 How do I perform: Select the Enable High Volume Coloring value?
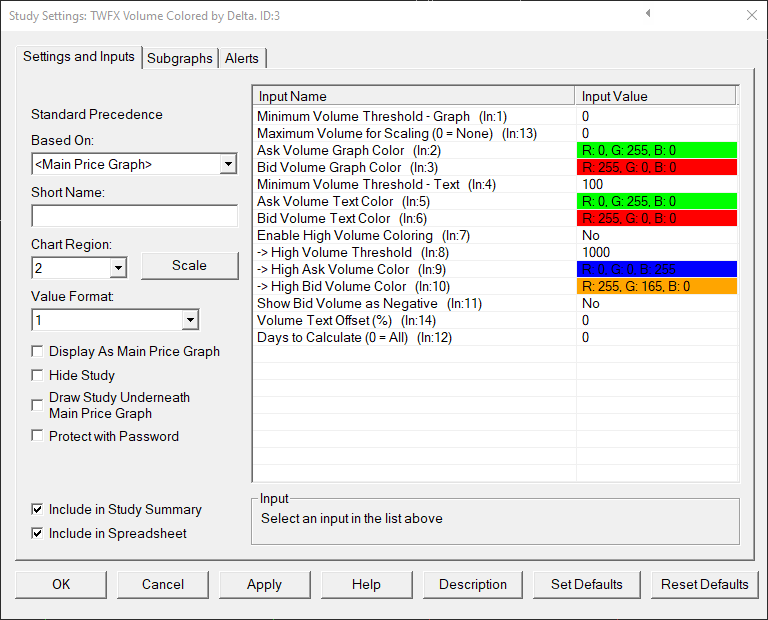(657, 235)
